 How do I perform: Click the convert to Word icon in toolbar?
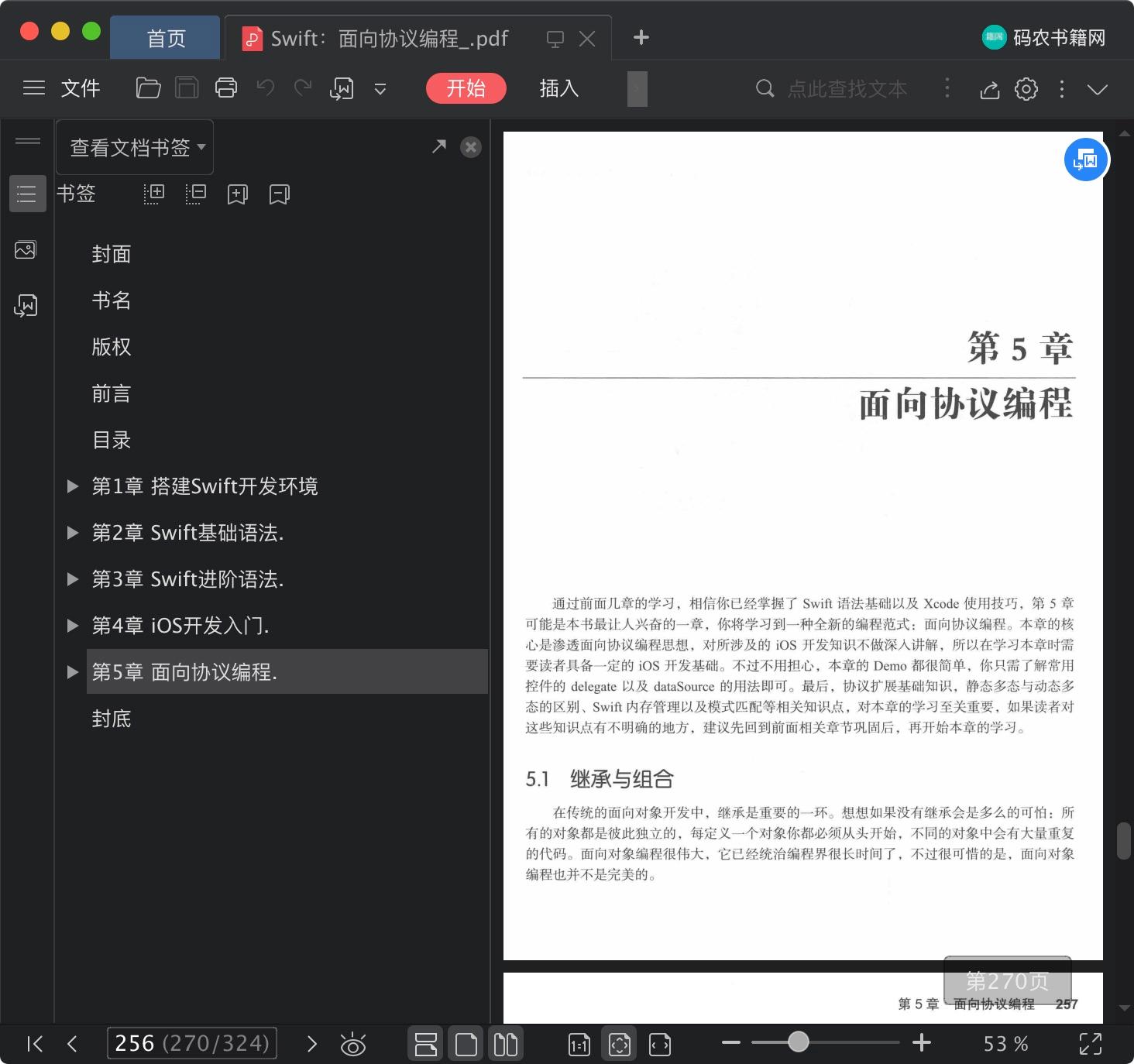(342, 89)
